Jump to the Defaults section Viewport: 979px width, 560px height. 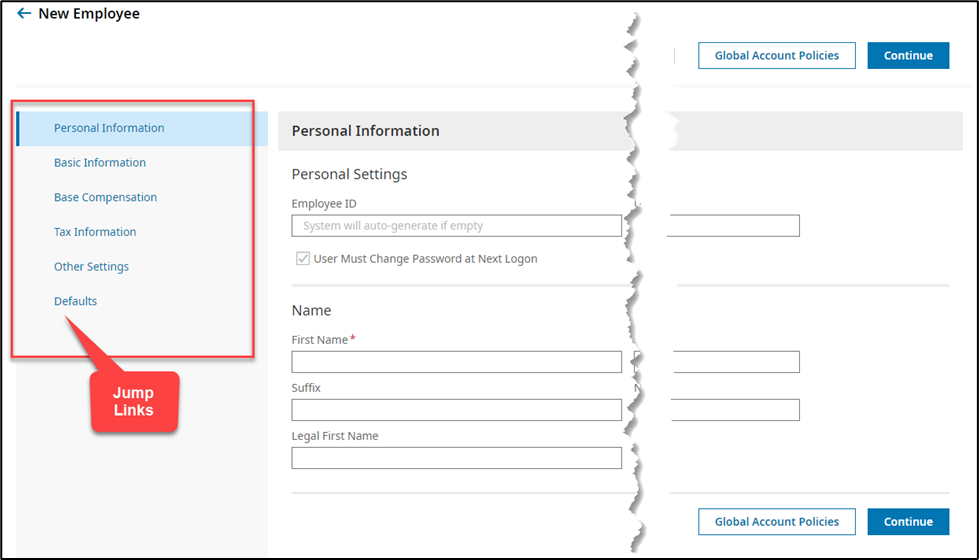click(x=76, y=301)
